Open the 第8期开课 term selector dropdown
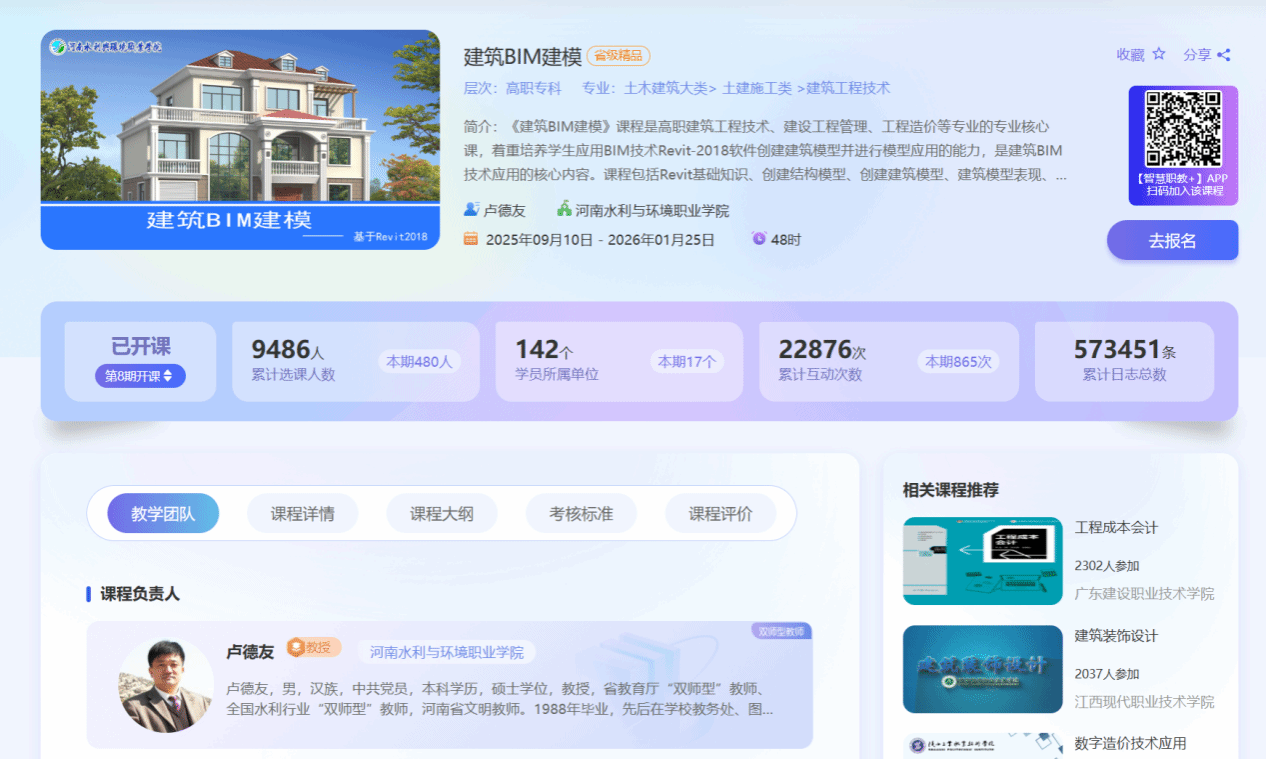Screen dimensions: 1266x759 140,376
